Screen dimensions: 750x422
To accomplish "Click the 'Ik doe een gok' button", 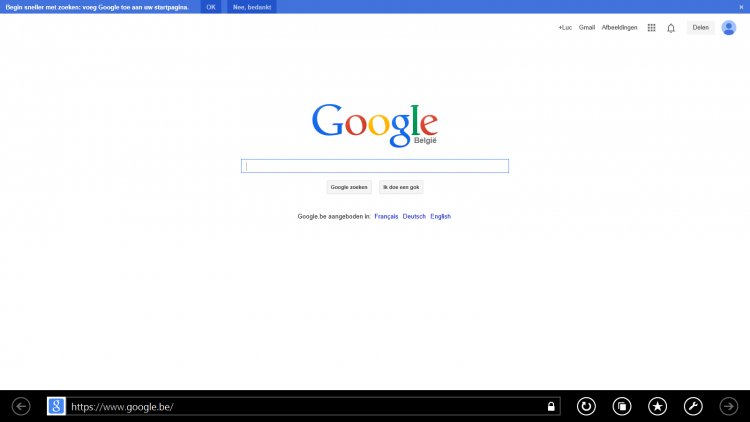I will 401,187.
